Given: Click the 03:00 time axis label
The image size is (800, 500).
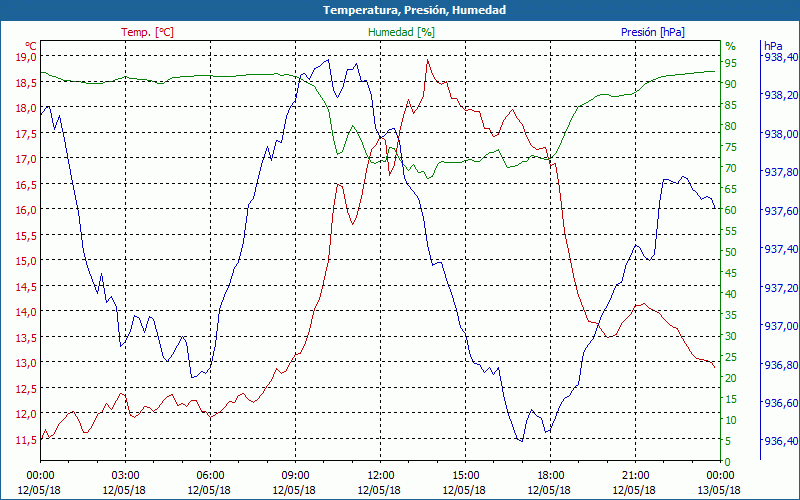Looking at the screenshot, I should click(x=125, y=476).
